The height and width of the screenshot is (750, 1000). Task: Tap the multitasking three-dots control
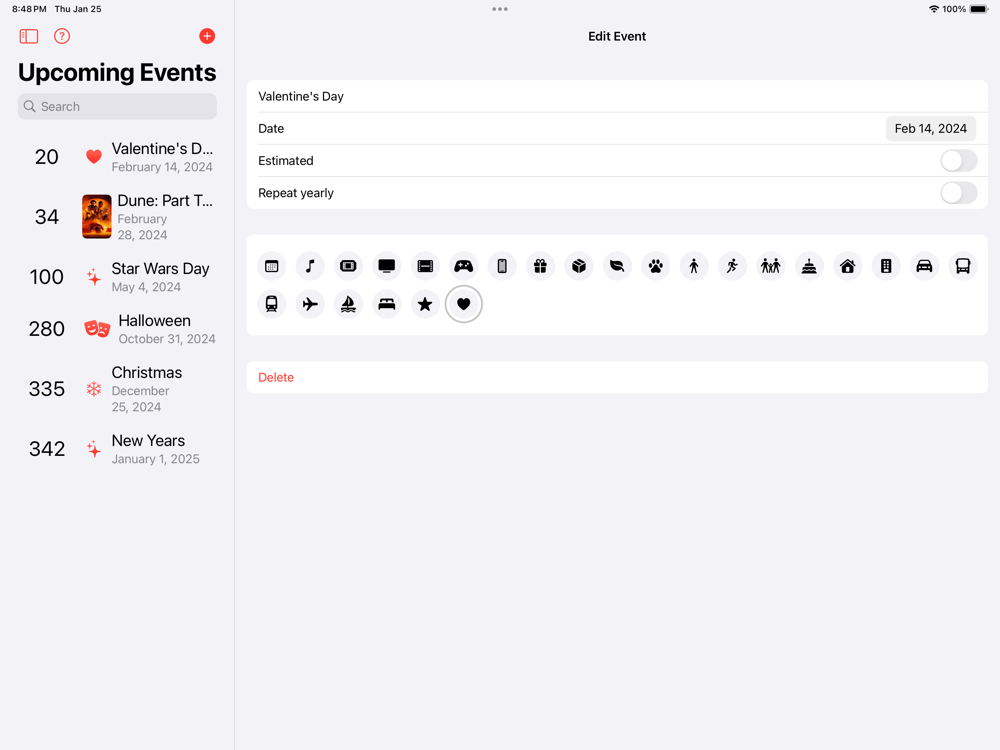pos(500,9)
